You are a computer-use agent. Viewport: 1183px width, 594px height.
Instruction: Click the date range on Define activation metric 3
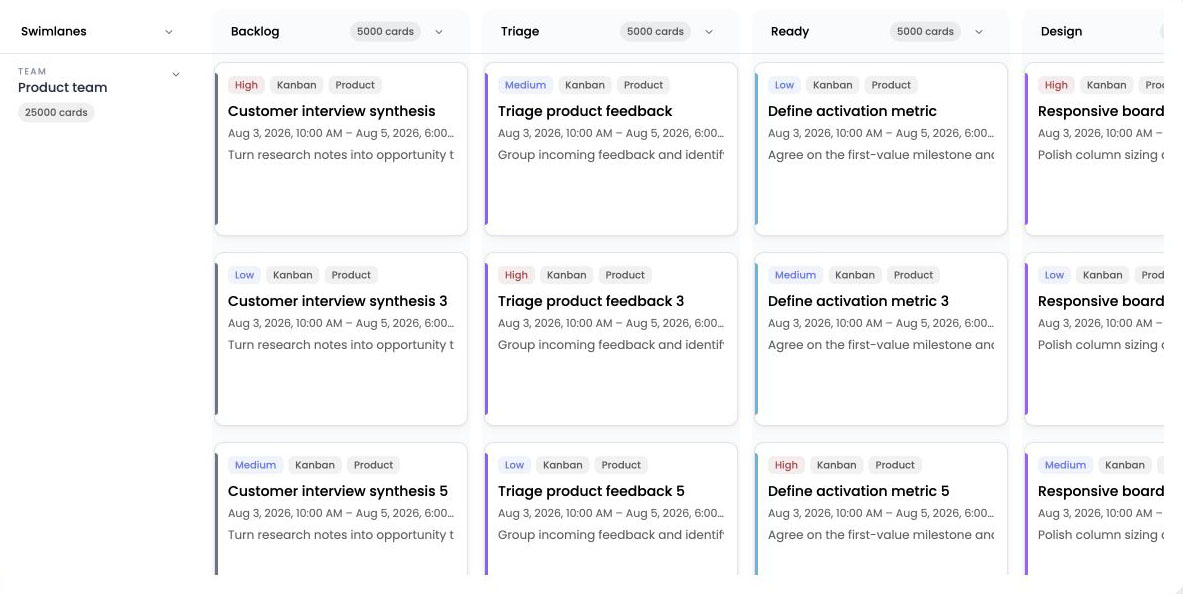[x=881, y=323]
